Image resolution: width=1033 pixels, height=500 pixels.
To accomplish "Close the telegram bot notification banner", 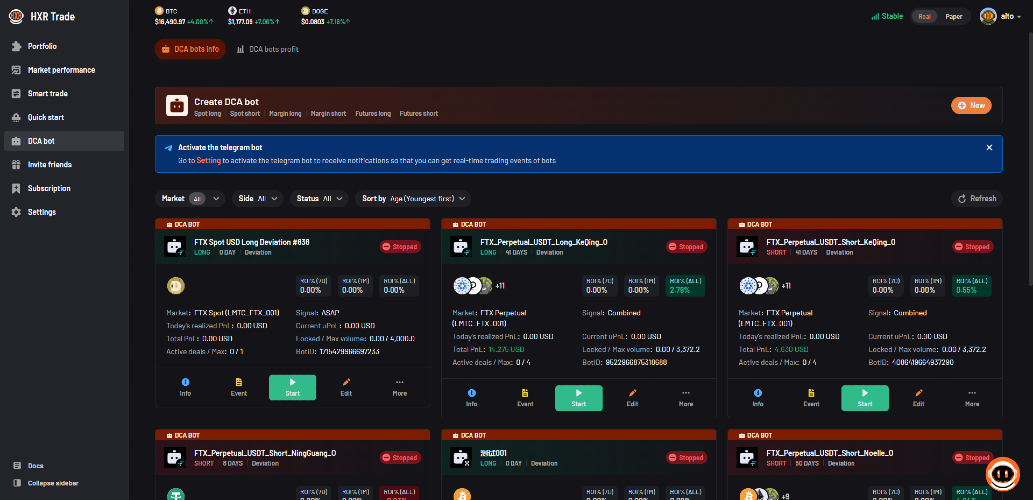I will click(989, 148).
